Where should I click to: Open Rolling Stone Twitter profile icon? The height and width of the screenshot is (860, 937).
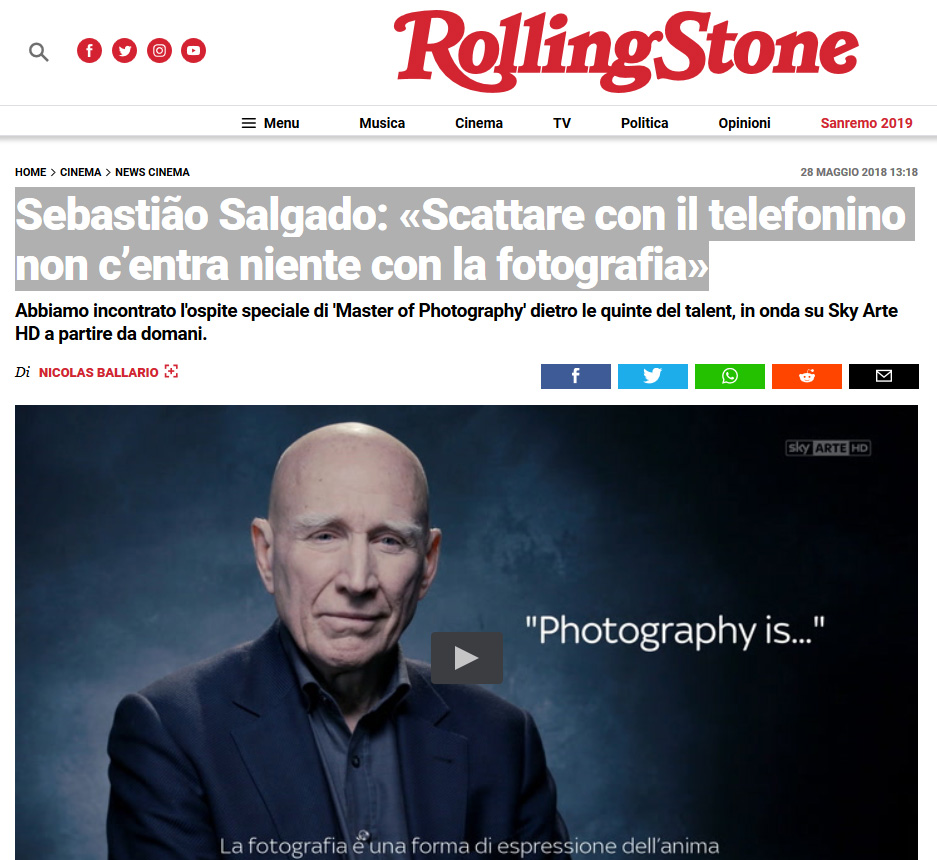click(x=124, y=51)
